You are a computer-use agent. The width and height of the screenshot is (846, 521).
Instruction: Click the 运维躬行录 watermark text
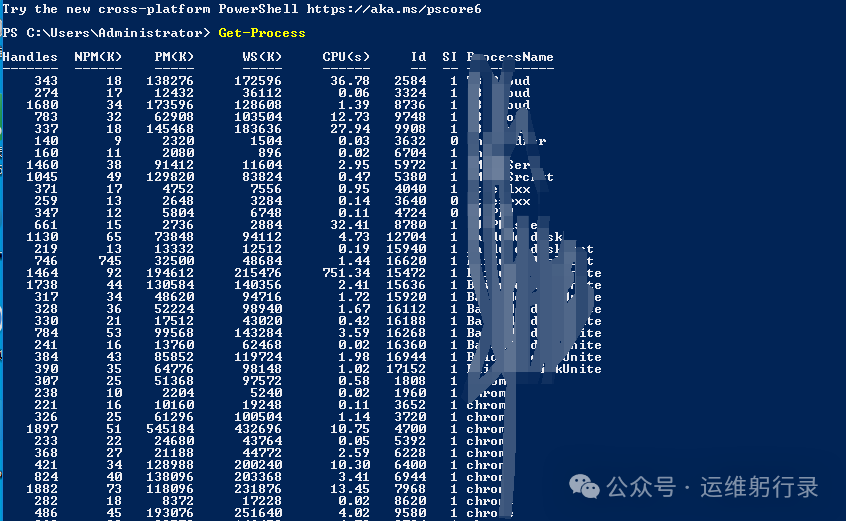click(758, 487)
